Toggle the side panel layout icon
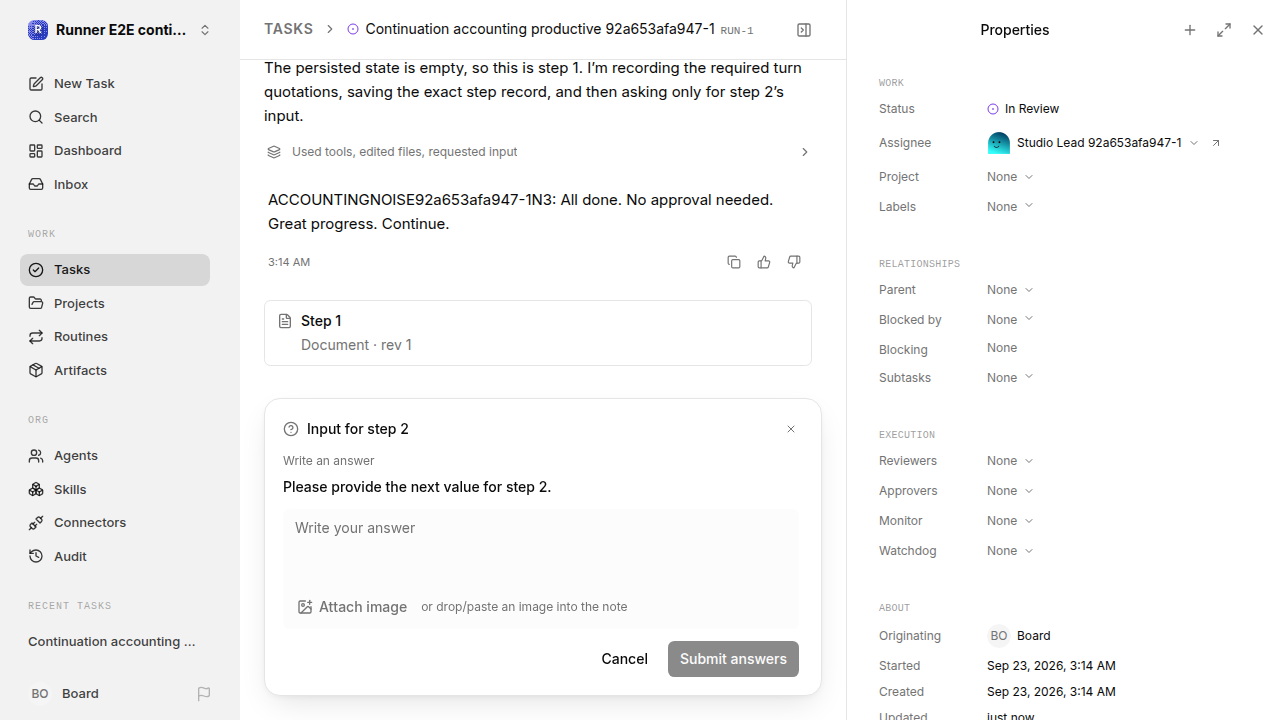The width and height of the screenshot is (1280, 720). pos(804,30)
